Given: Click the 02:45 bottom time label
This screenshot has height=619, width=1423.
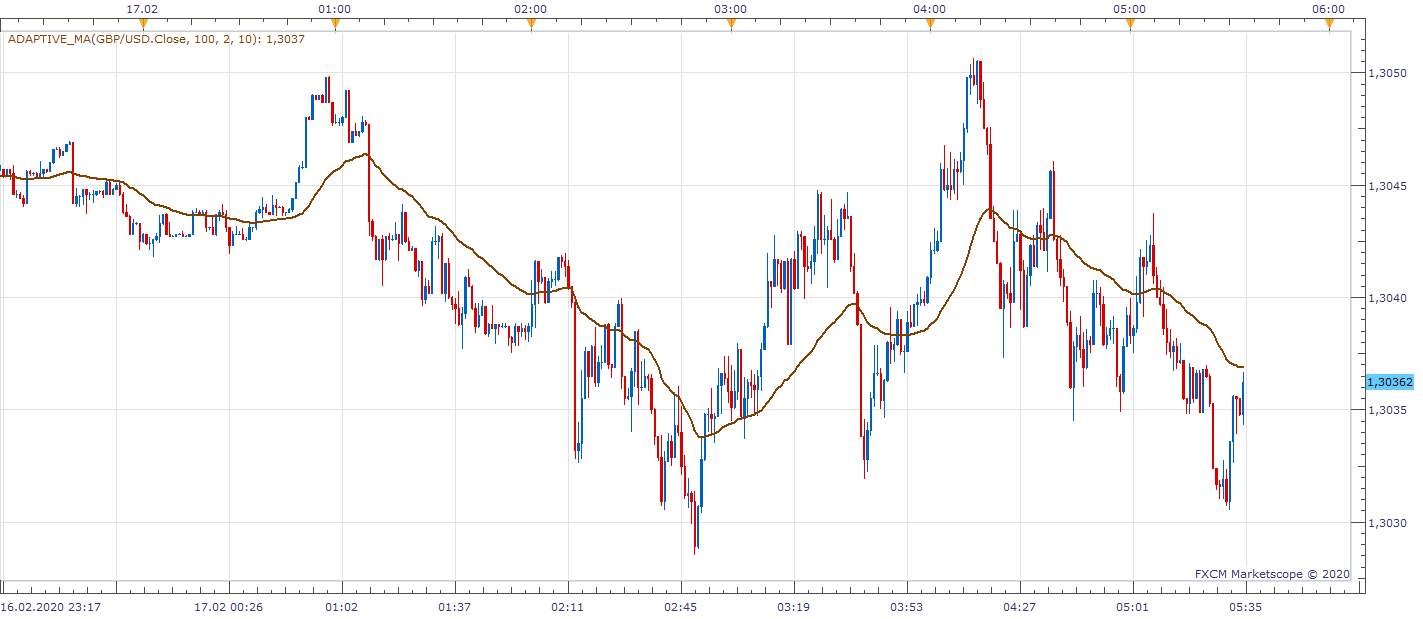Looking at the screenshot, I should (681, 607).
